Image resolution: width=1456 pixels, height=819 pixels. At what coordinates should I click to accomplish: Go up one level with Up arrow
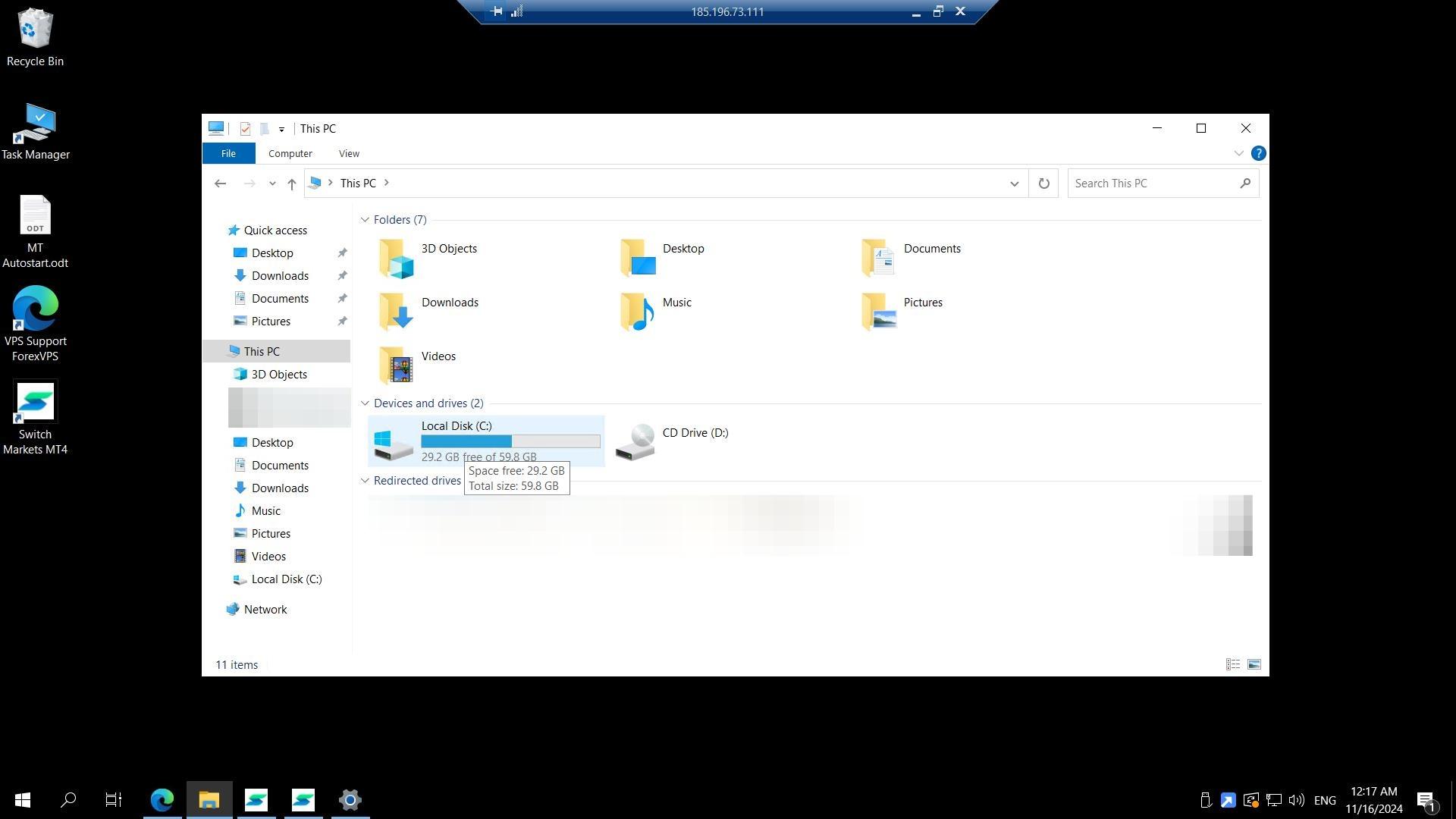click(292, 184)
